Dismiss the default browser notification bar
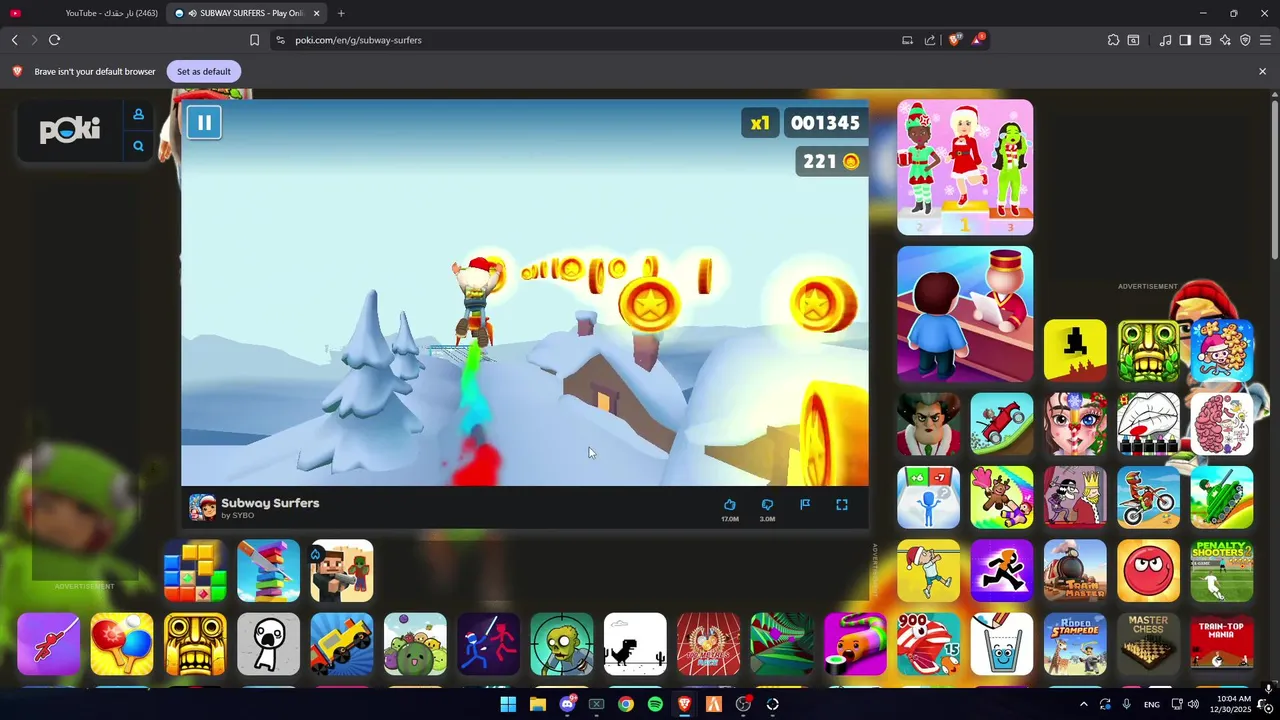 pyautogui.click(x=1262, y=71)
